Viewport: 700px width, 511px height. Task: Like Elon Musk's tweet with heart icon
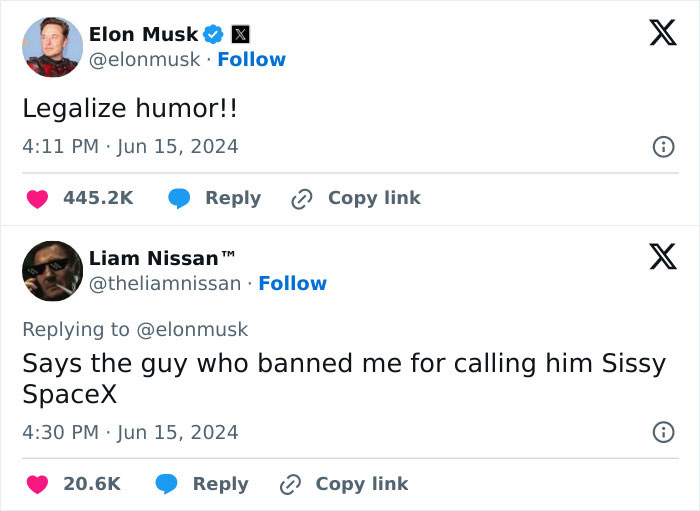click(38, 199)
